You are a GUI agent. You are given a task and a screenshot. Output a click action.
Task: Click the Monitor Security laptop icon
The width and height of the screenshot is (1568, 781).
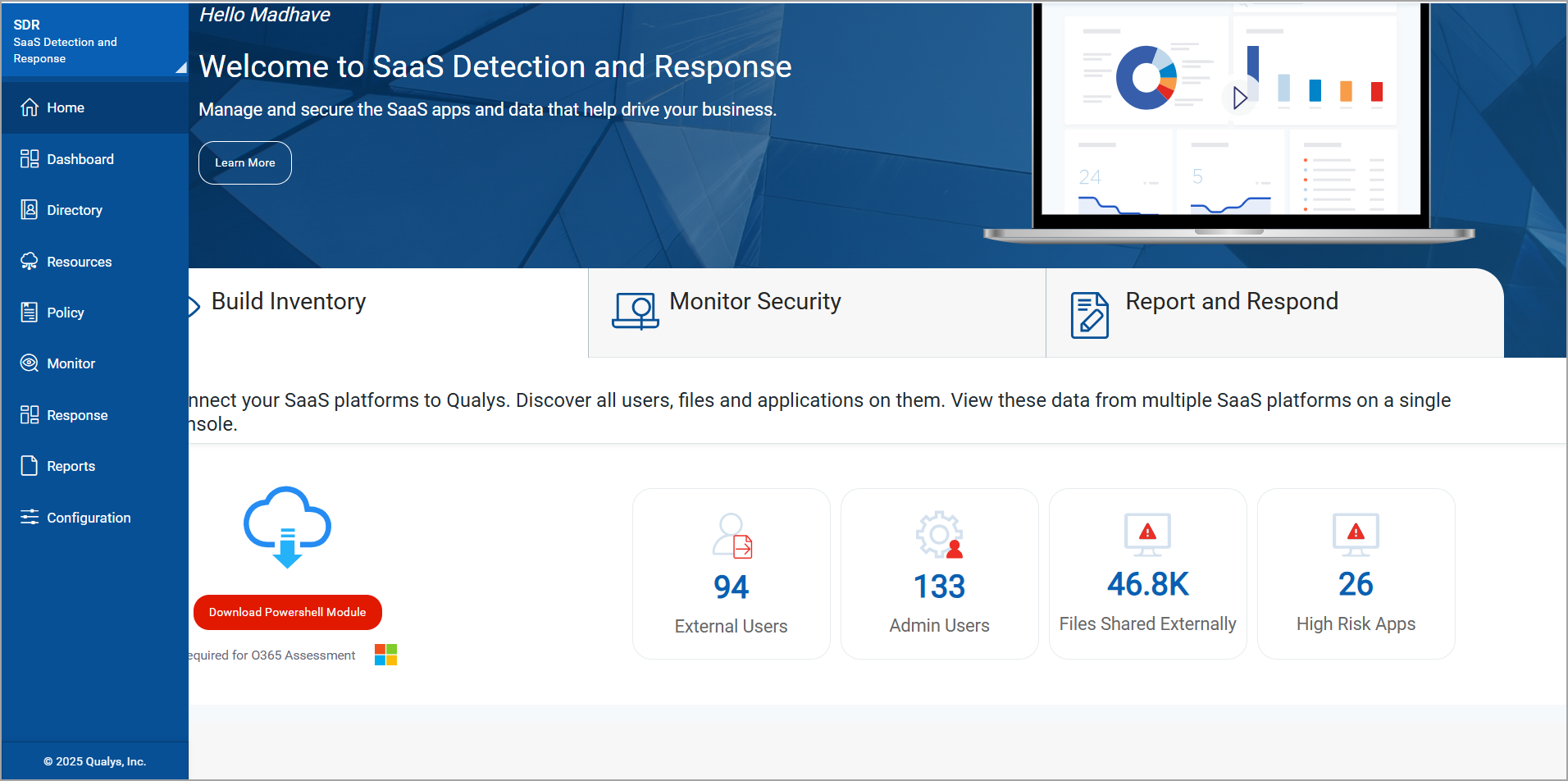(x=636, y=312)
